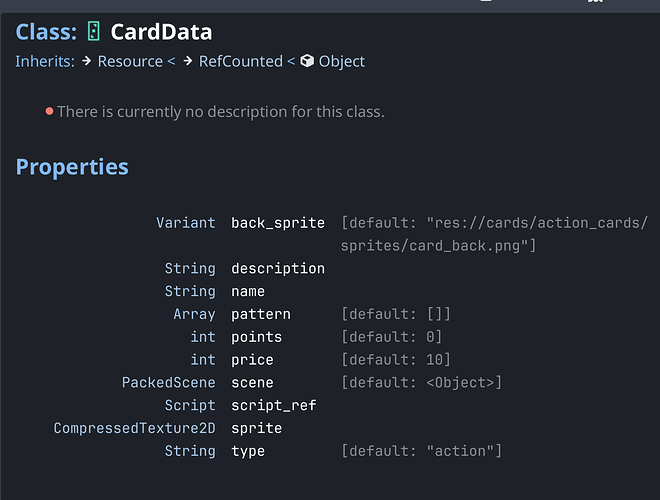
Task: Click the red bullet before the no-description notice
Action: point(49,111)
